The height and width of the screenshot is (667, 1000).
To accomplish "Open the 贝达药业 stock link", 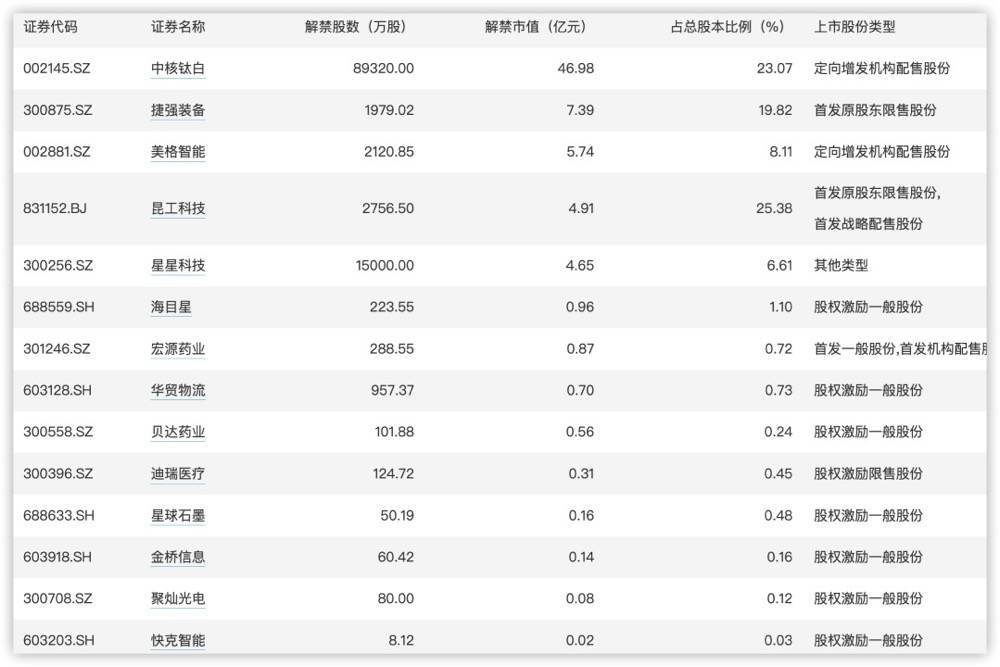I will point(178,432).
